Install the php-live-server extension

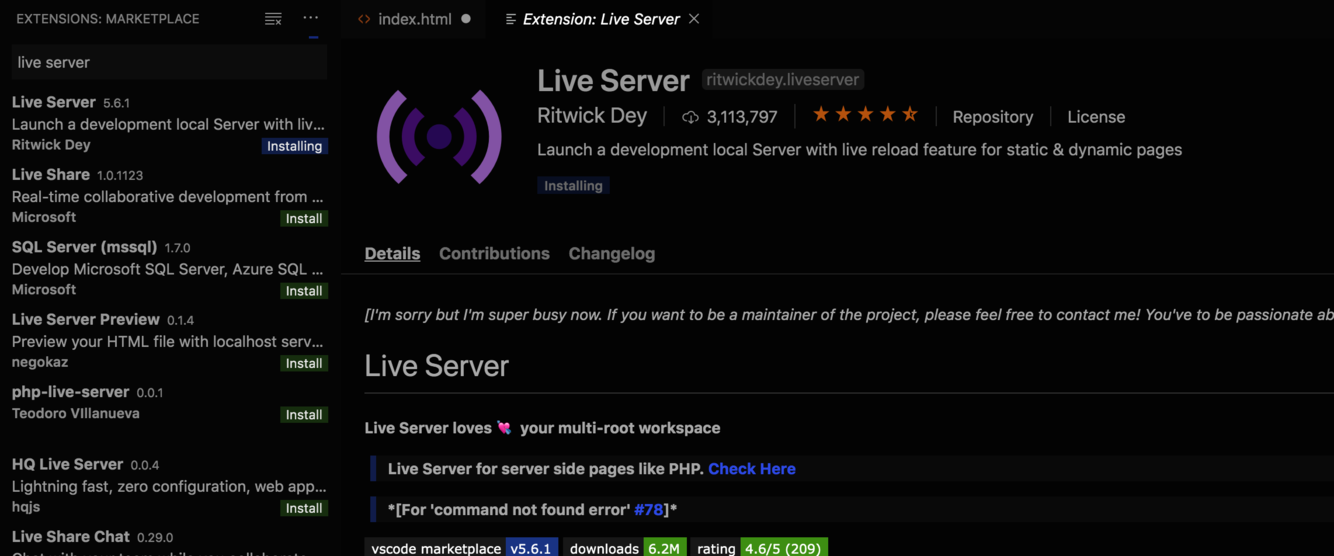pos(304,414)
